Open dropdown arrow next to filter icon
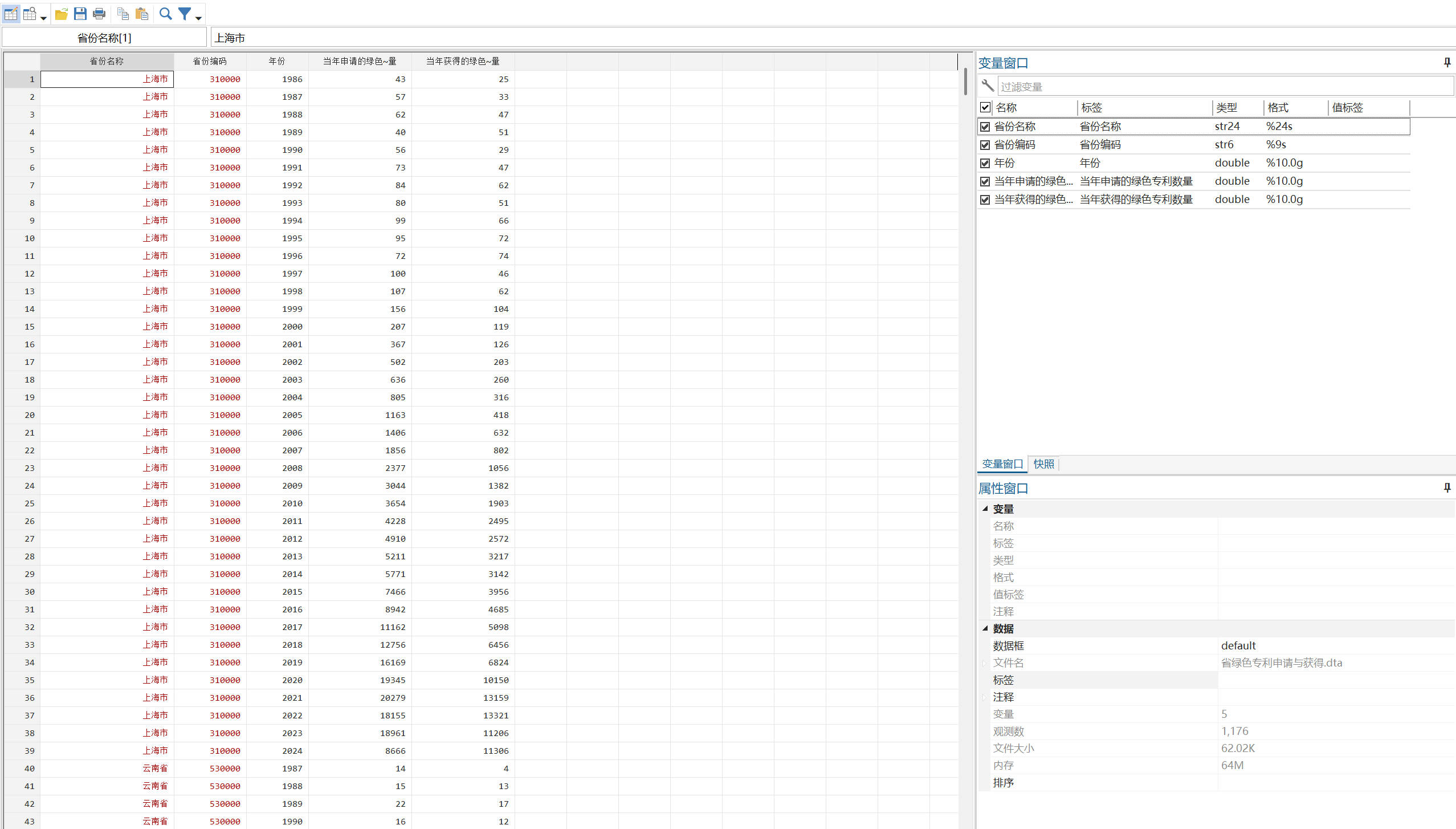Image resolution: width=1456 pixels, height=829 pixels. (198, 18)
